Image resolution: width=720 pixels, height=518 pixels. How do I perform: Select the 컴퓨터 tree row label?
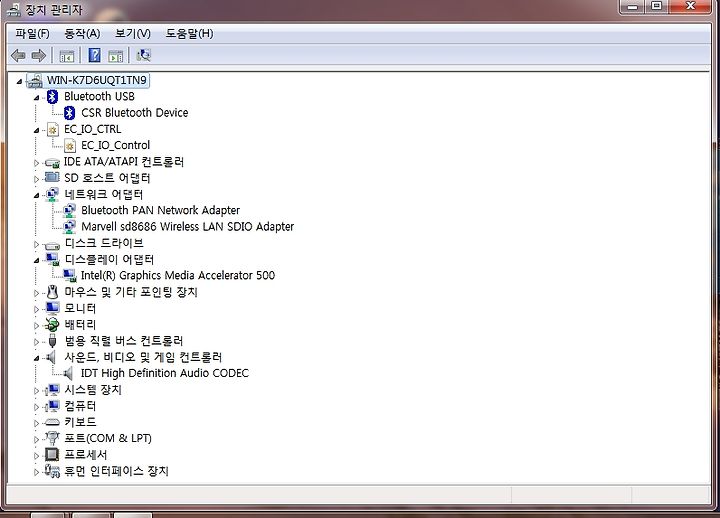pyautogui.click(x=80, y=406)
